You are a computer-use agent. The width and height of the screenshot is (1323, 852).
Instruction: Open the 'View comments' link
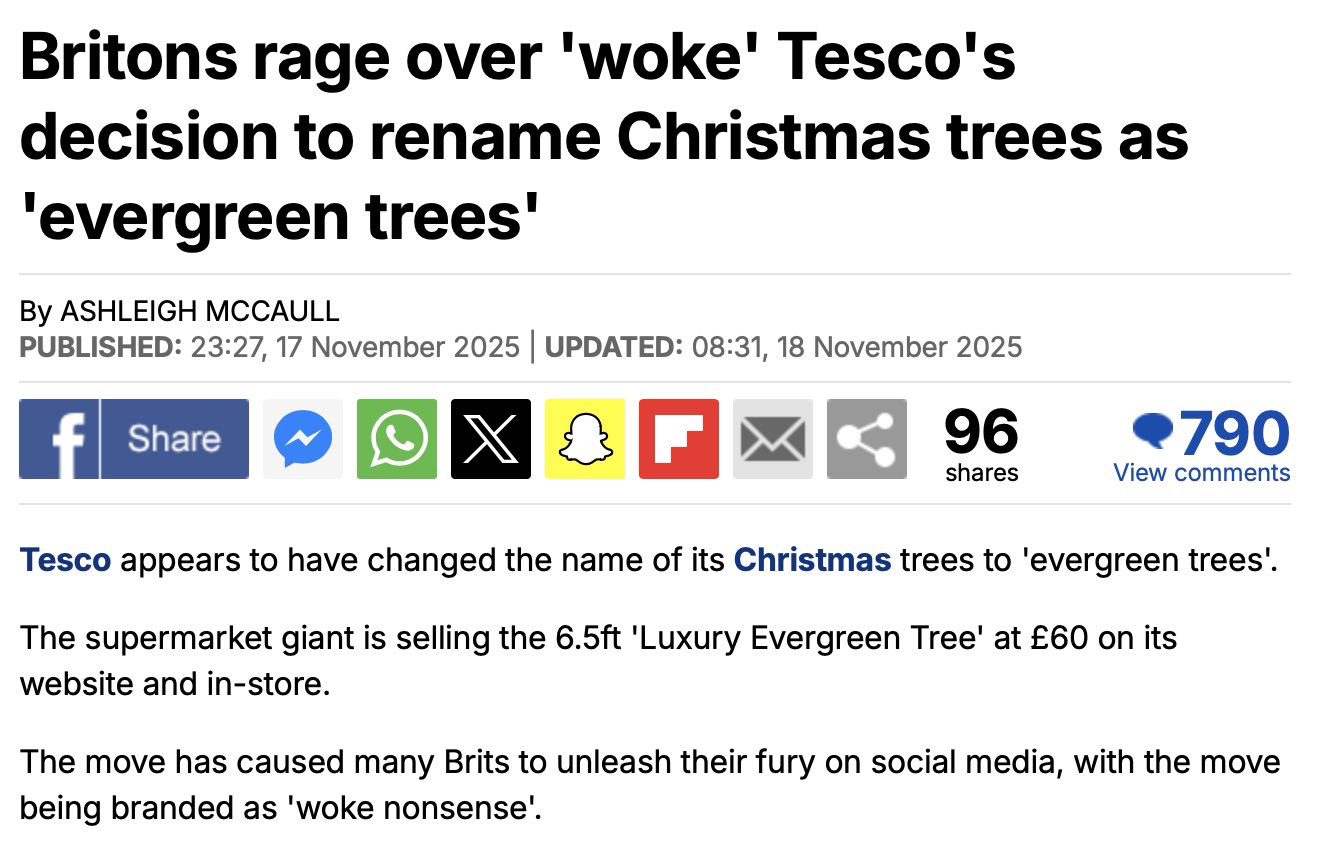point(1201,473)
